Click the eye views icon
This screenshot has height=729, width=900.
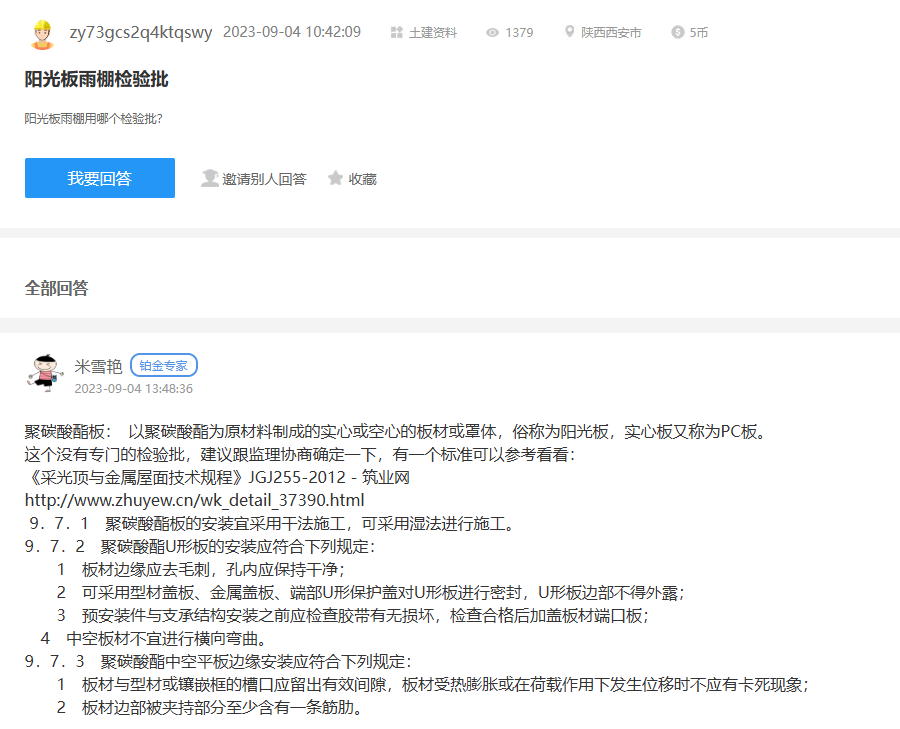click(492, 33)
